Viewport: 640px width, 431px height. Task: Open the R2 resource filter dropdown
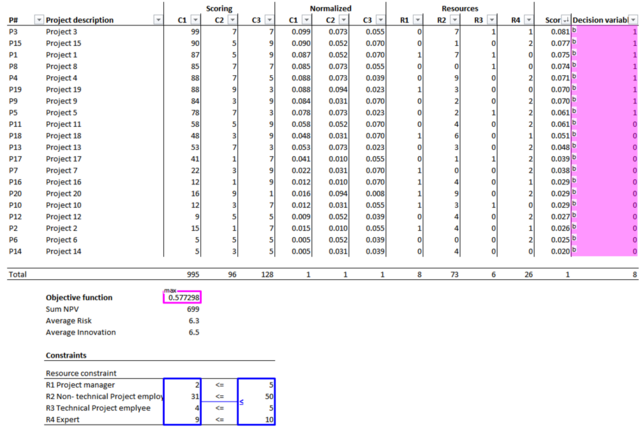pyautogui.click(x=455, y=19)
